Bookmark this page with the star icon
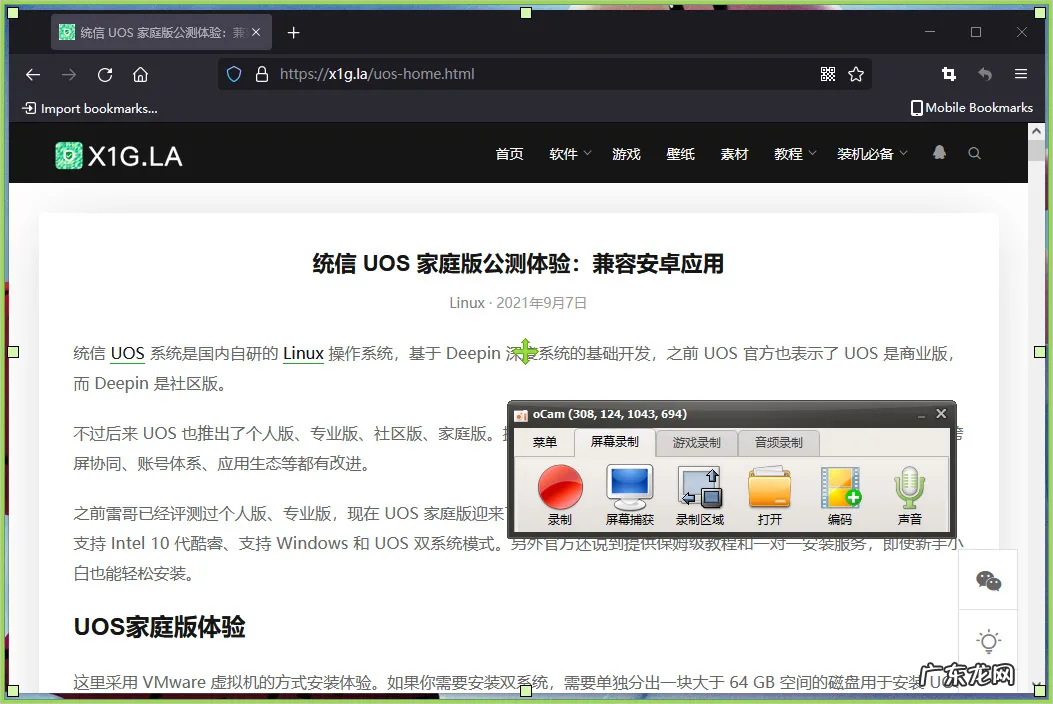 (856, 73)
